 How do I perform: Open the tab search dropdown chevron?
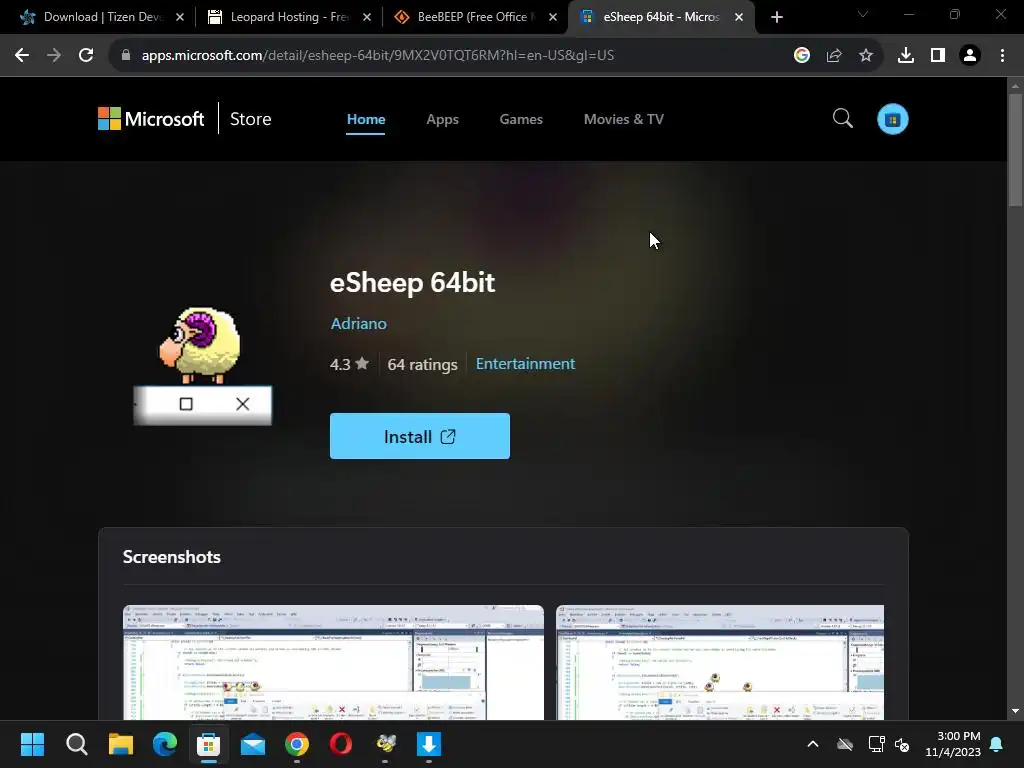(x=863, y=14)
